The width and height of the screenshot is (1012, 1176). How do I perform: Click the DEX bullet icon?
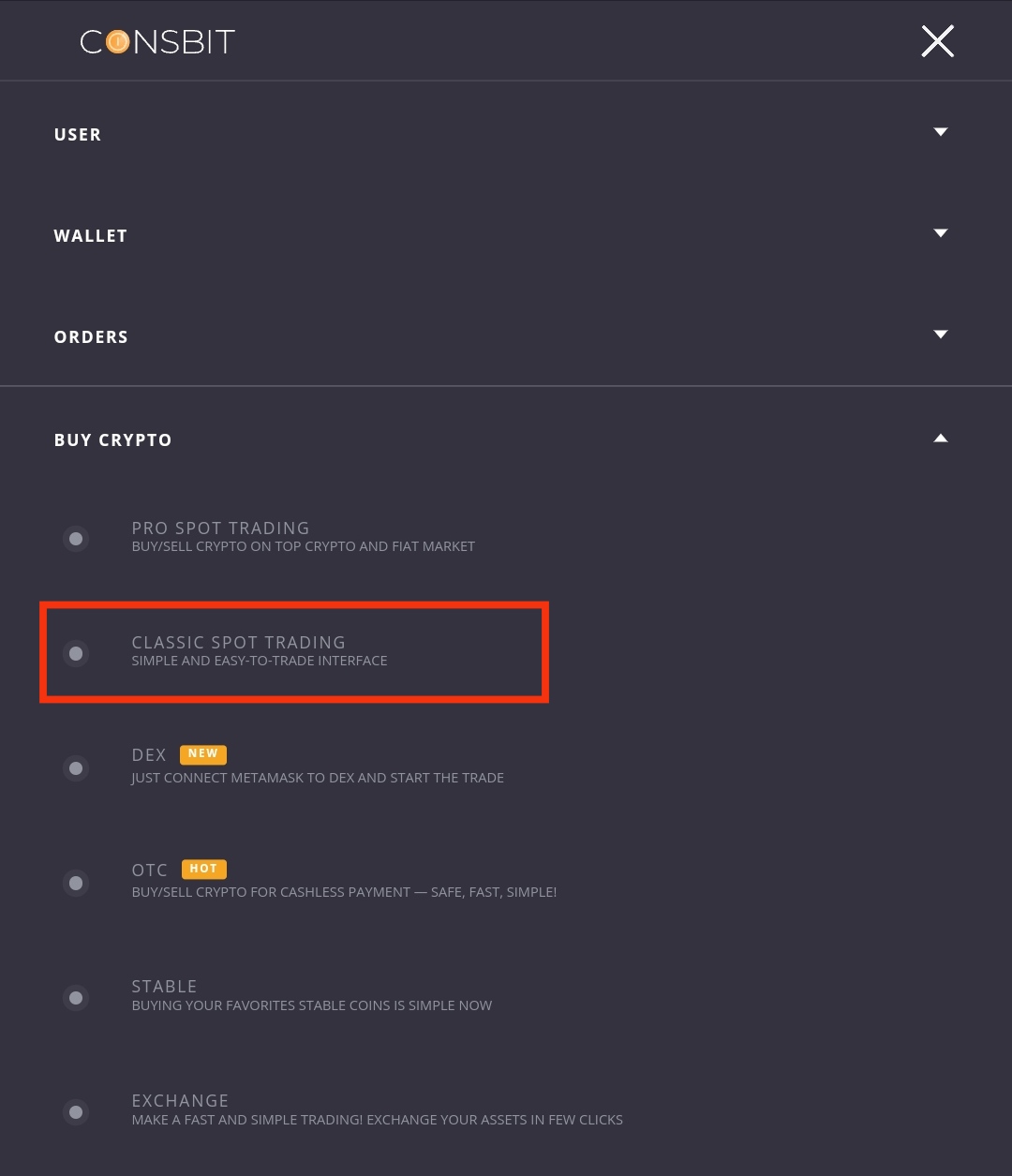pyautogui.click(x=76, y=768)
